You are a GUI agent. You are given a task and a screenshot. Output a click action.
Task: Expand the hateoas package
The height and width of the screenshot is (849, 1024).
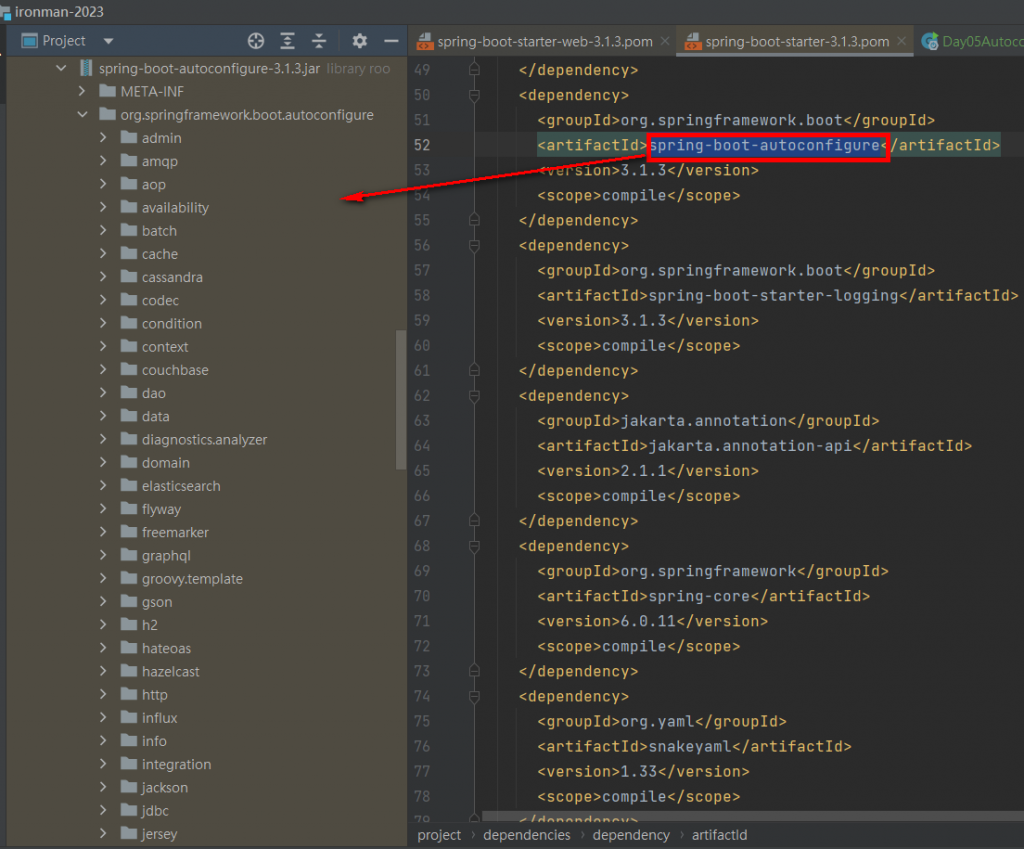tap(103, 648)
